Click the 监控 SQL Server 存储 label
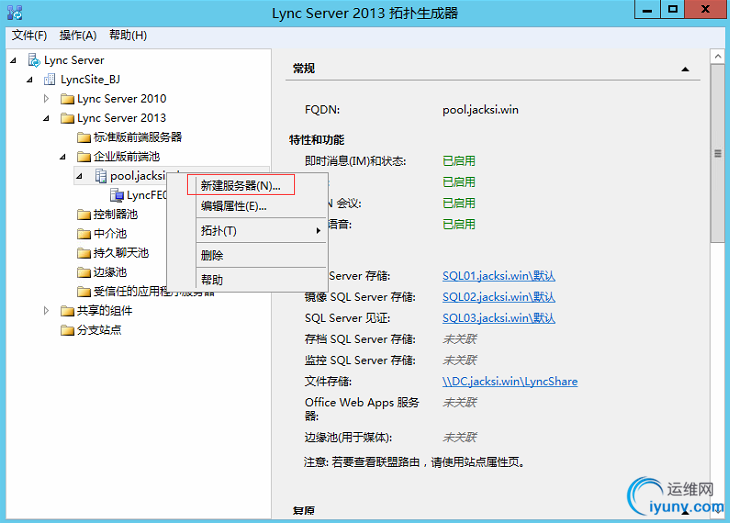 (360, 360)
